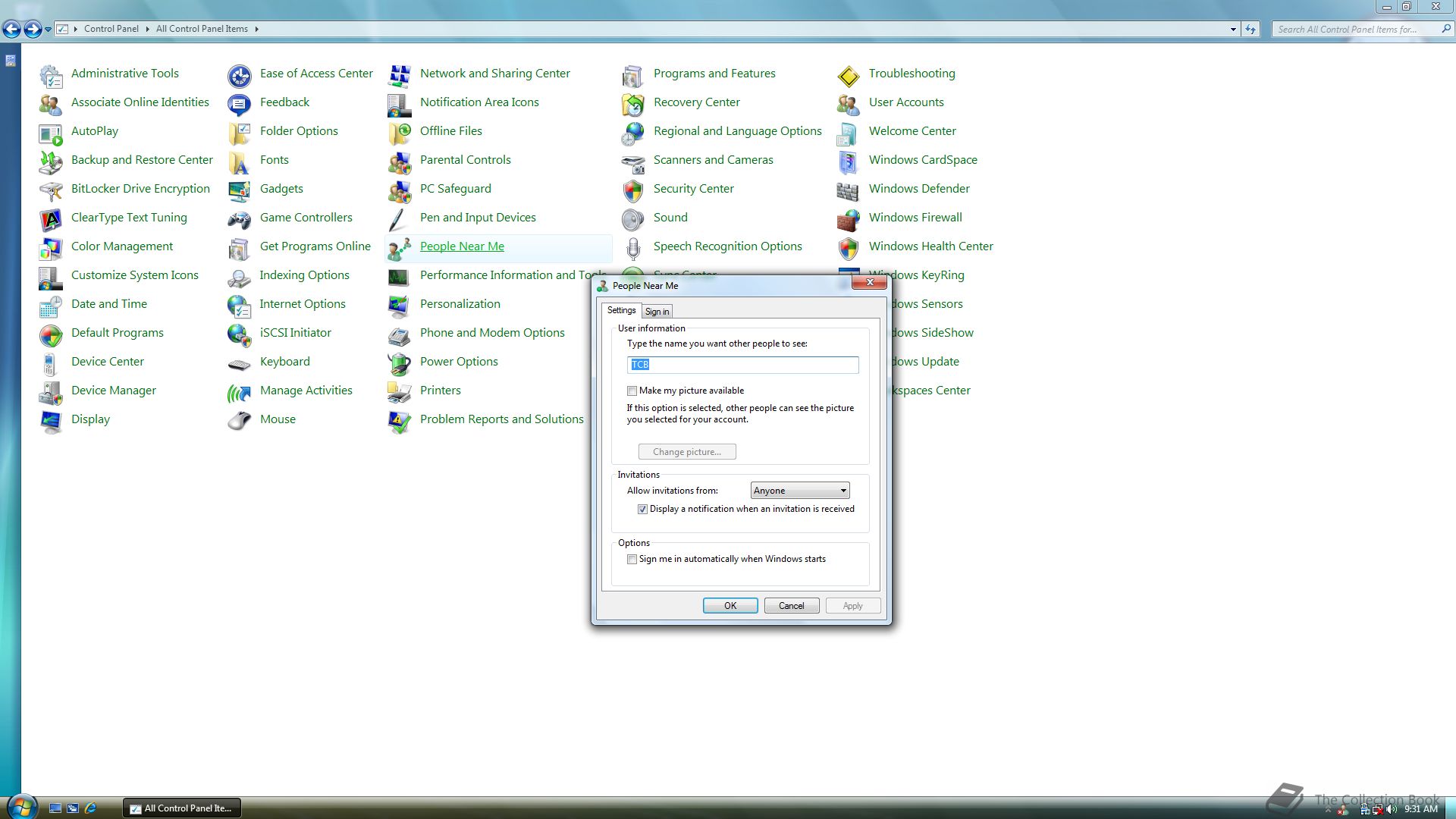This screenshot has width=1456, height=819.
Task: Switch to the Sign in tab
Action: [x=657, y=312]
